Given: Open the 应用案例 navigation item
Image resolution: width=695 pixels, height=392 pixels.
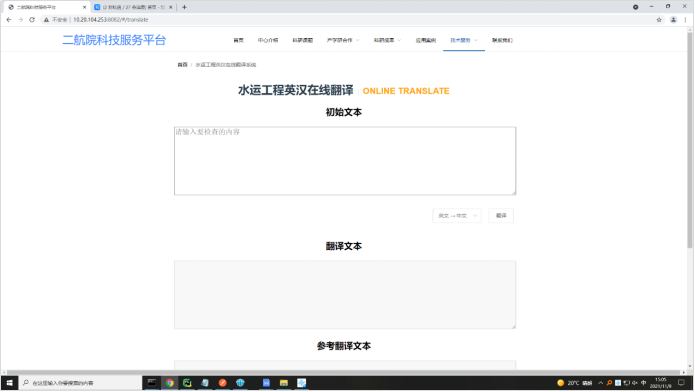Looking at the screenshot, I should coord(426,40).
